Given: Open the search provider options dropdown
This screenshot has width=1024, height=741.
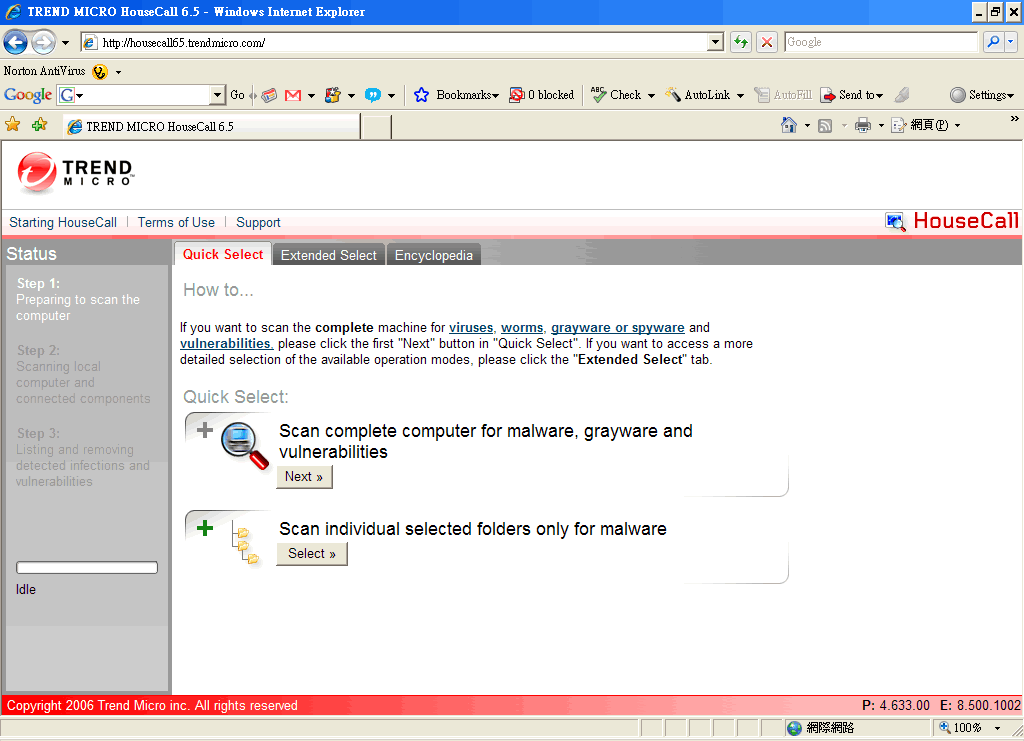Looking at the screenshot, I should pyautogui.click(x=1010, y=42).
